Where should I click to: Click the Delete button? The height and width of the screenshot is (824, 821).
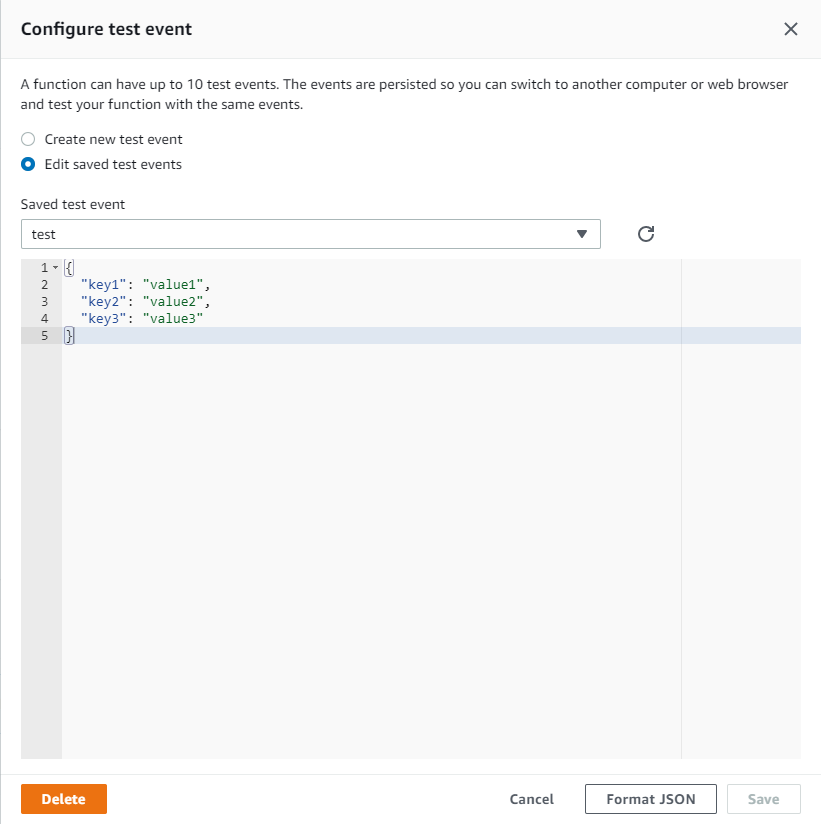[63, 798]
